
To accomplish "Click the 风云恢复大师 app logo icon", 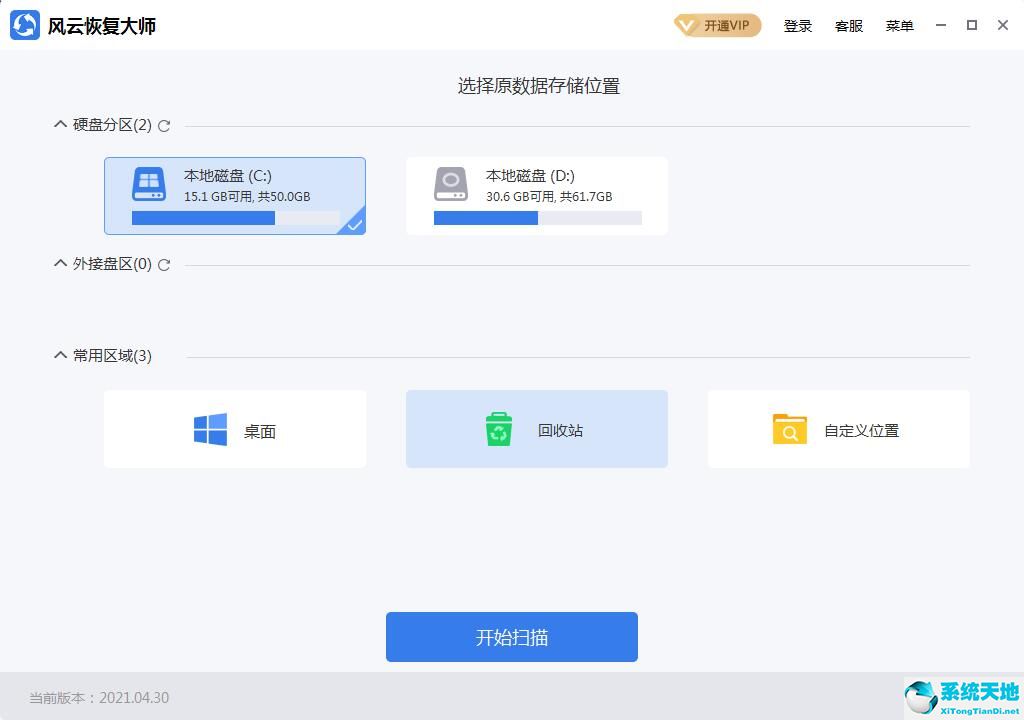I will click(x=25, y=25).
